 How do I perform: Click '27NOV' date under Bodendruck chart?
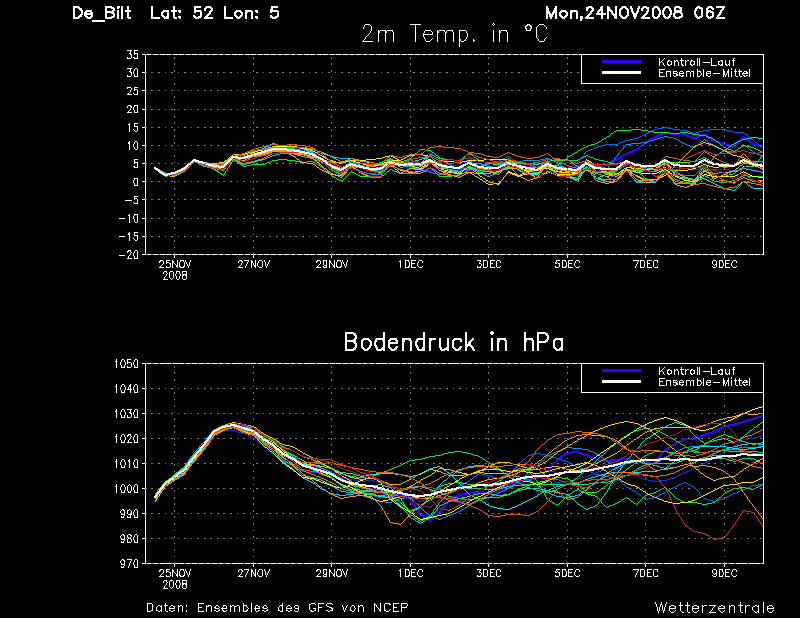coord(254,573)
